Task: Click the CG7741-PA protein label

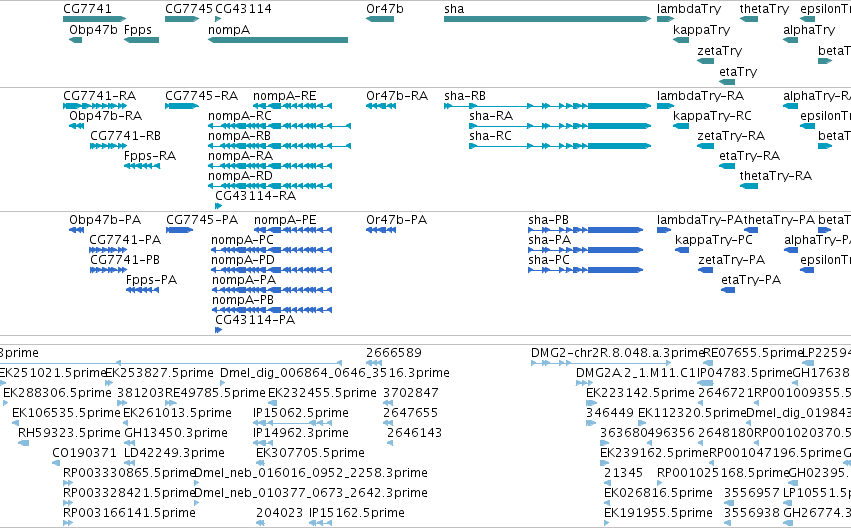Action: pos(125,240)
